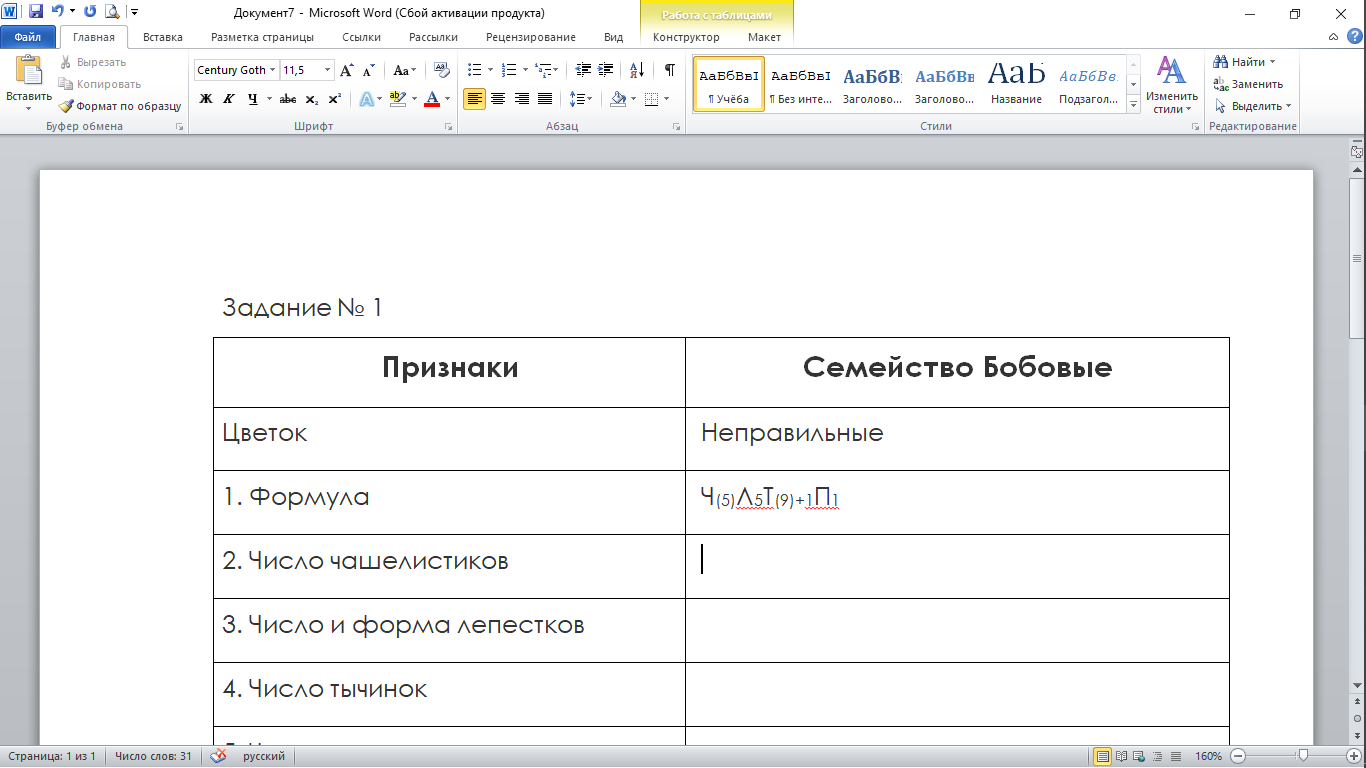Open the Select (Выделить) dropdown
Viewport: 1366px width, 768px height.
tap(1252, 106)
